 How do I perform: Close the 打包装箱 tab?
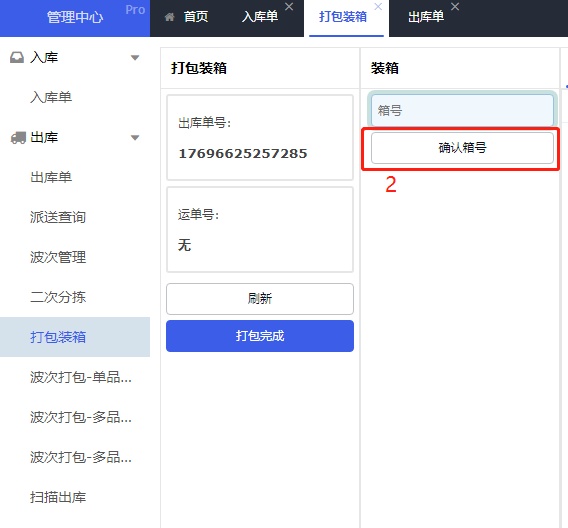tap(378, 7)
